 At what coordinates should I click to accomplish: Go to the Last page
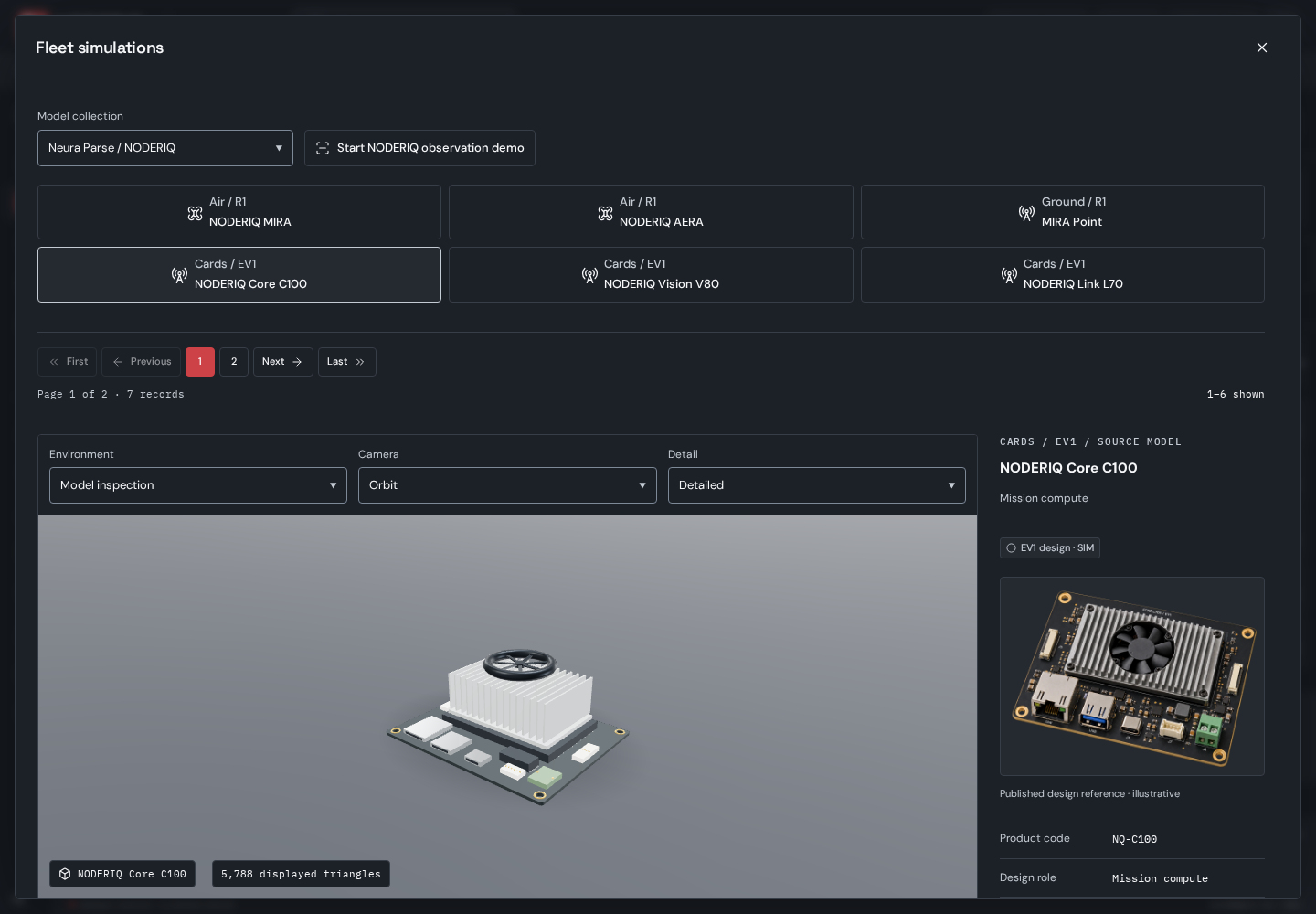click(x=347, y=362)
